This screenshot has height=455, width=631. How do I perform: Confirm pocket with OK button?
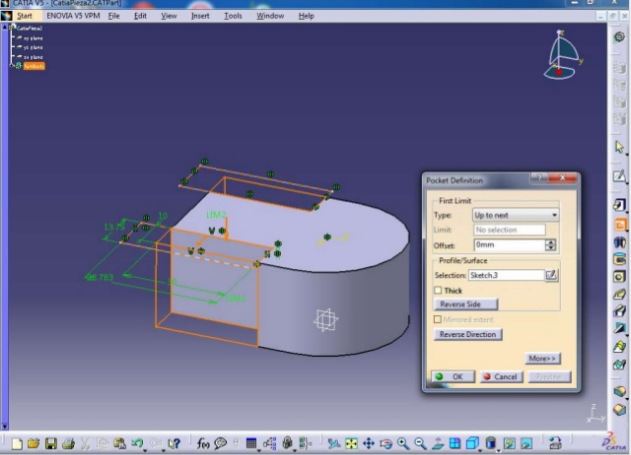pyautogui.click(x=453, y=377)
